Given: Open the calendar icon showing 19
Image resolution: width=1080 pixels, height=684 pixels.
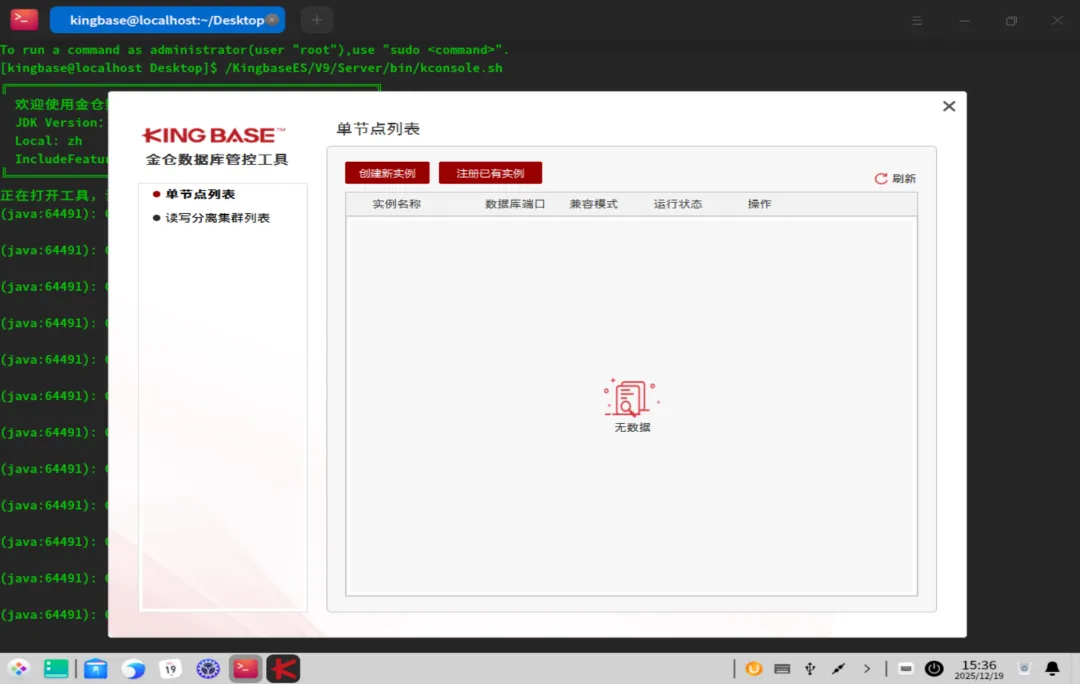Looking at the screenshot, I should 170,668.
